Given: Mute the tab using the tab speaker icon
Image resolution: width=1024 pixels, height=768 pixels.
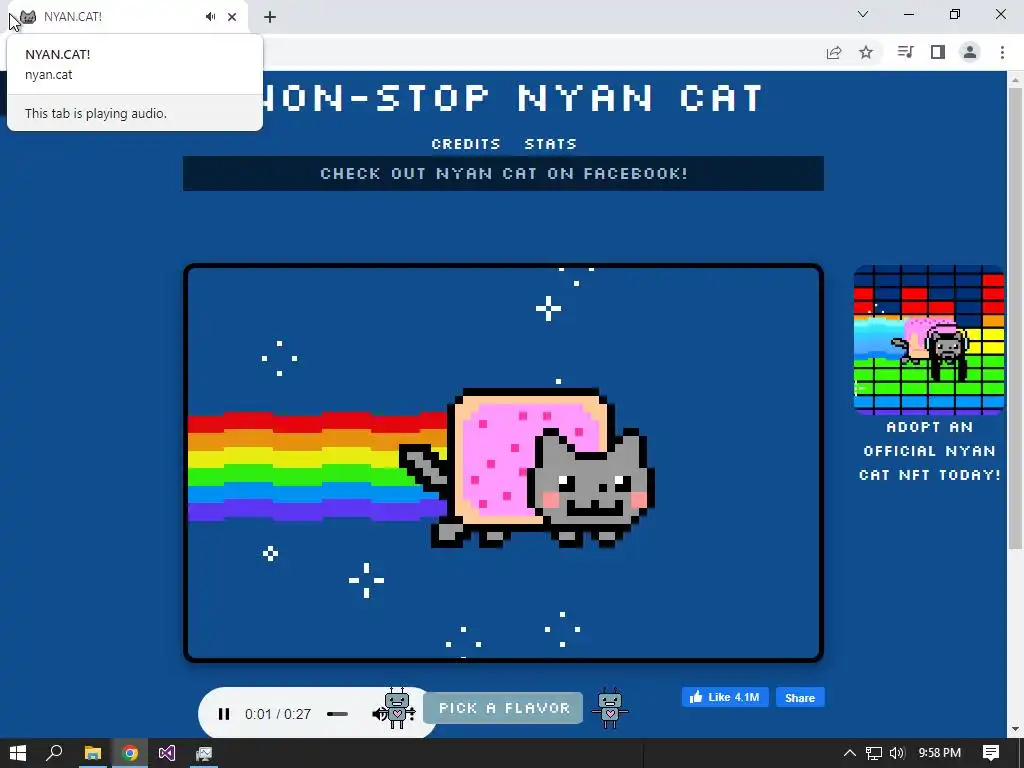Looking at the screenshot, I should 210,17.
